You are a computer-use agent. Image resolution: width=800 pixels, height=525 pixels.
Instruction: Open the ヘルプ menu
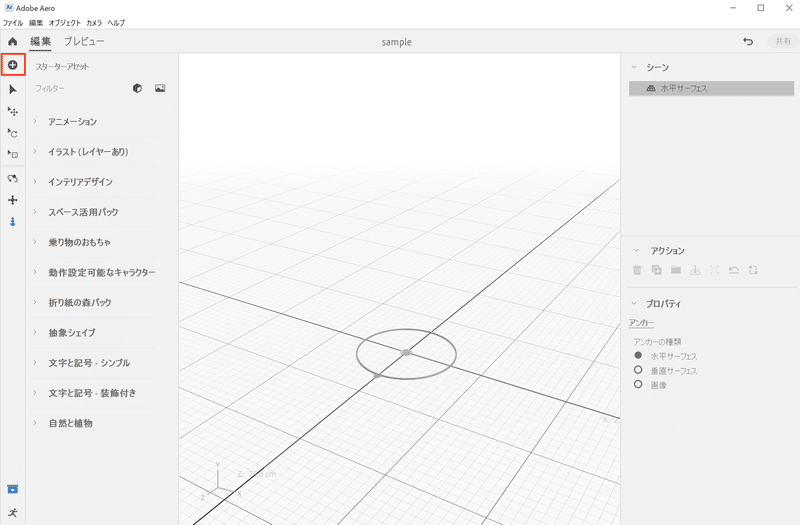116,22
